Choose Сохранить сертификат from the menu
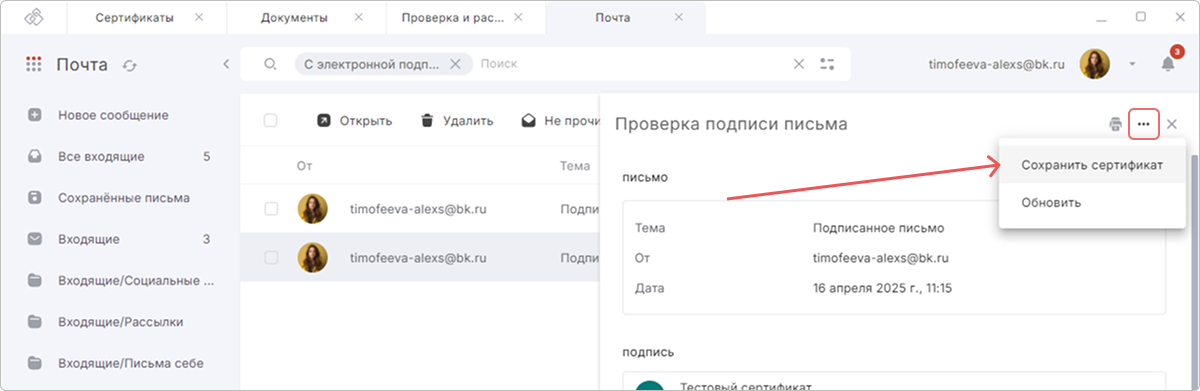The width and height of the screenshot is (1200, 391). [x=1092, y=165]
